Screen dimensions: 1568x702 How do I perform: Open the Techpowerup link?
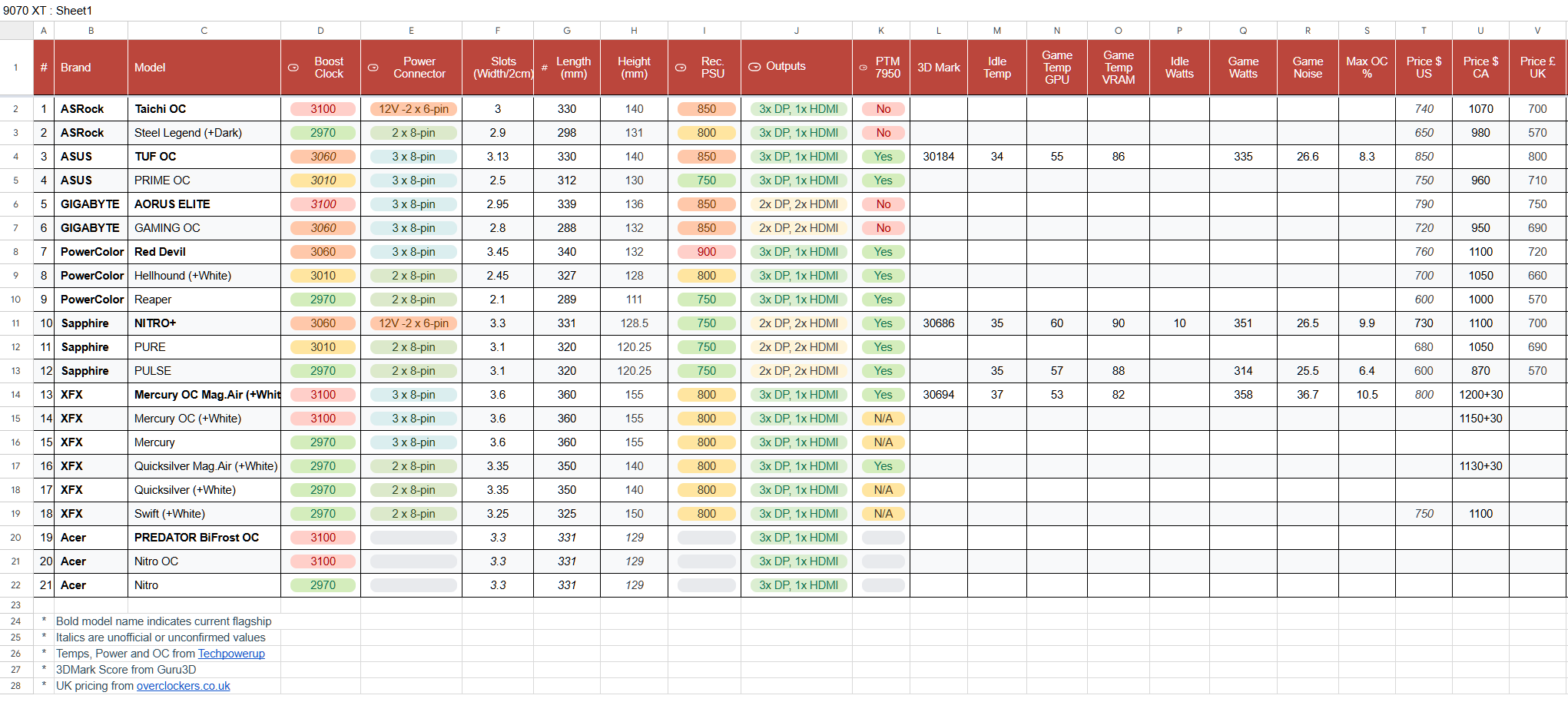(x=231, y=654)
